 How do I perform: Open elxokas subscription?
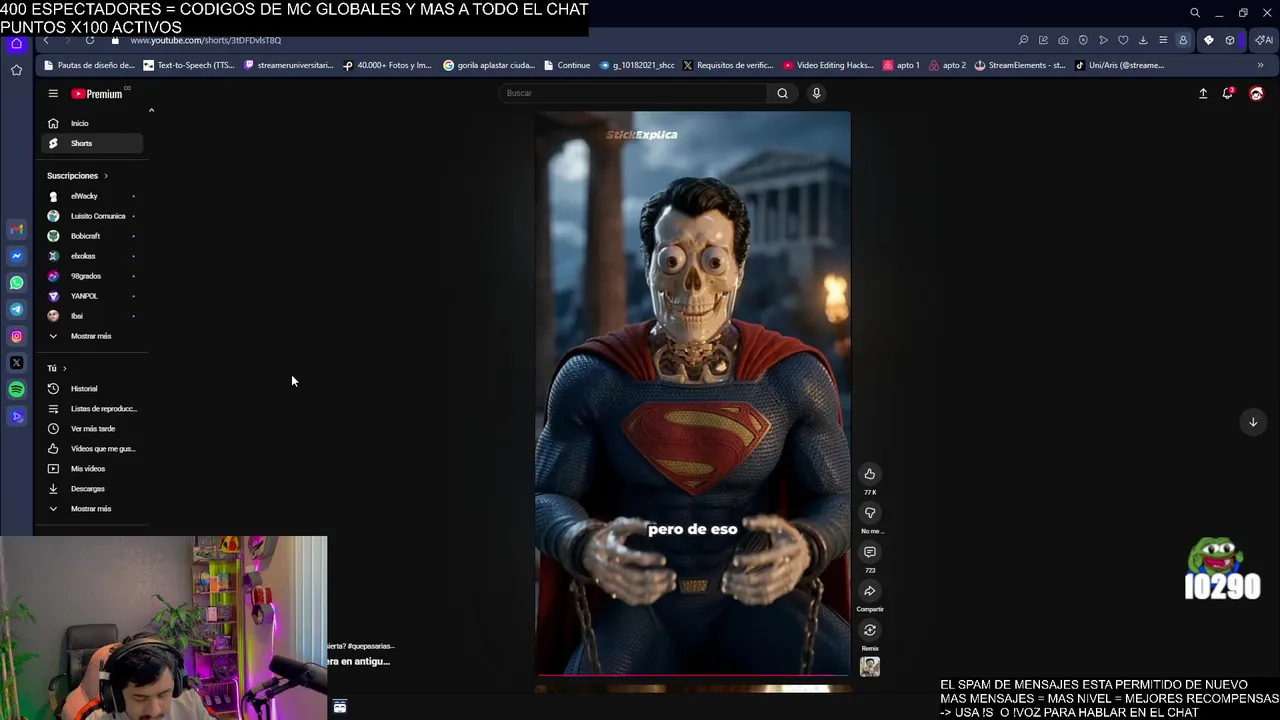click(x=92, y=256)
